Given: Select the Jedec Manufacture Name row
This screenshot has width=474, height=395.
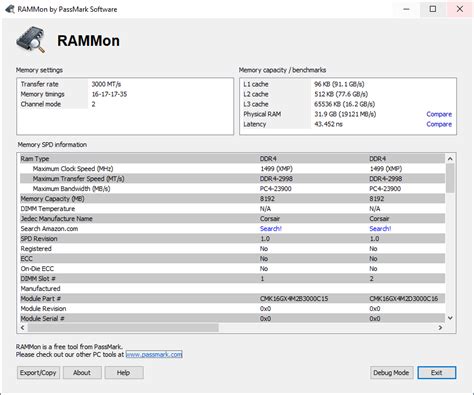Looking at the screenshot, I should (x=232, y=219).
